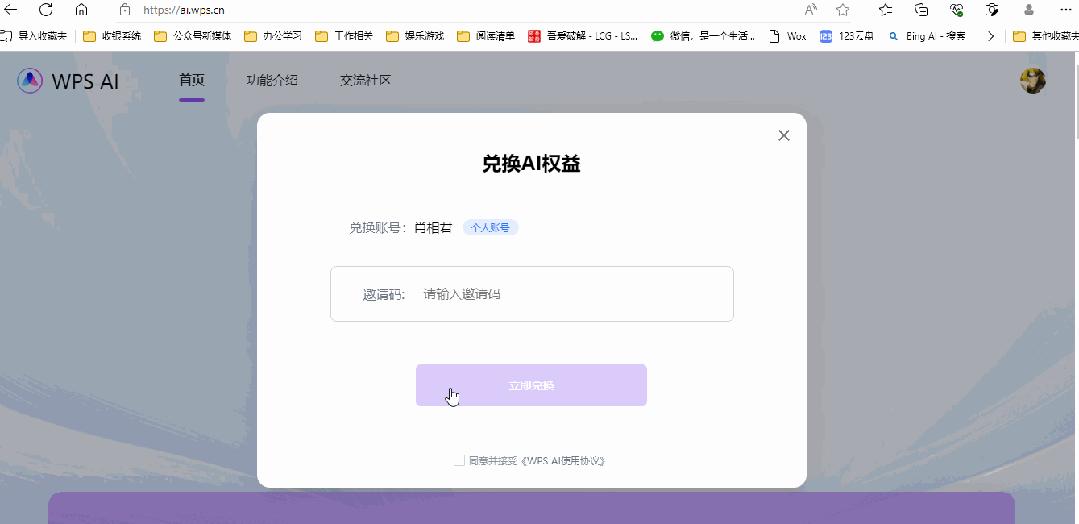The image size is (1079, 524).
Task: Click the 立即兑换 button
Action: click(531, 385)
